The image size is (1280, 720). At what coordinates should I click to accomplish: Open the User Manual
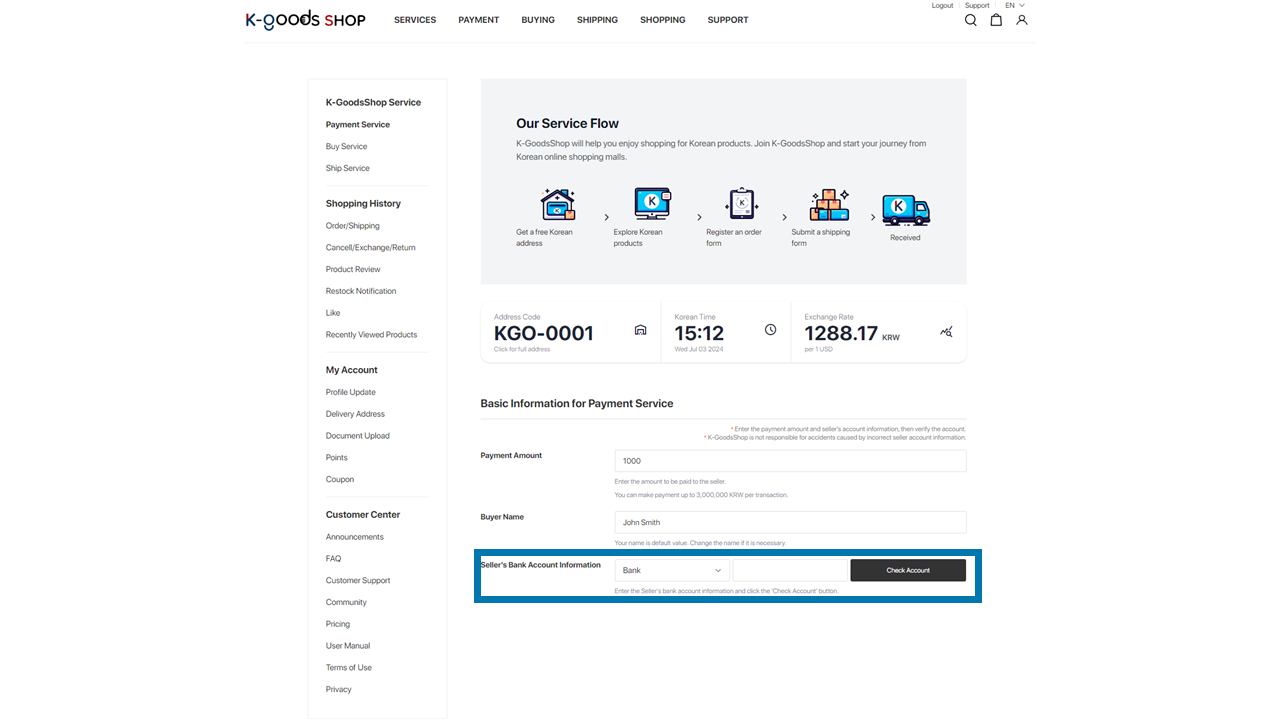(348, 646)
